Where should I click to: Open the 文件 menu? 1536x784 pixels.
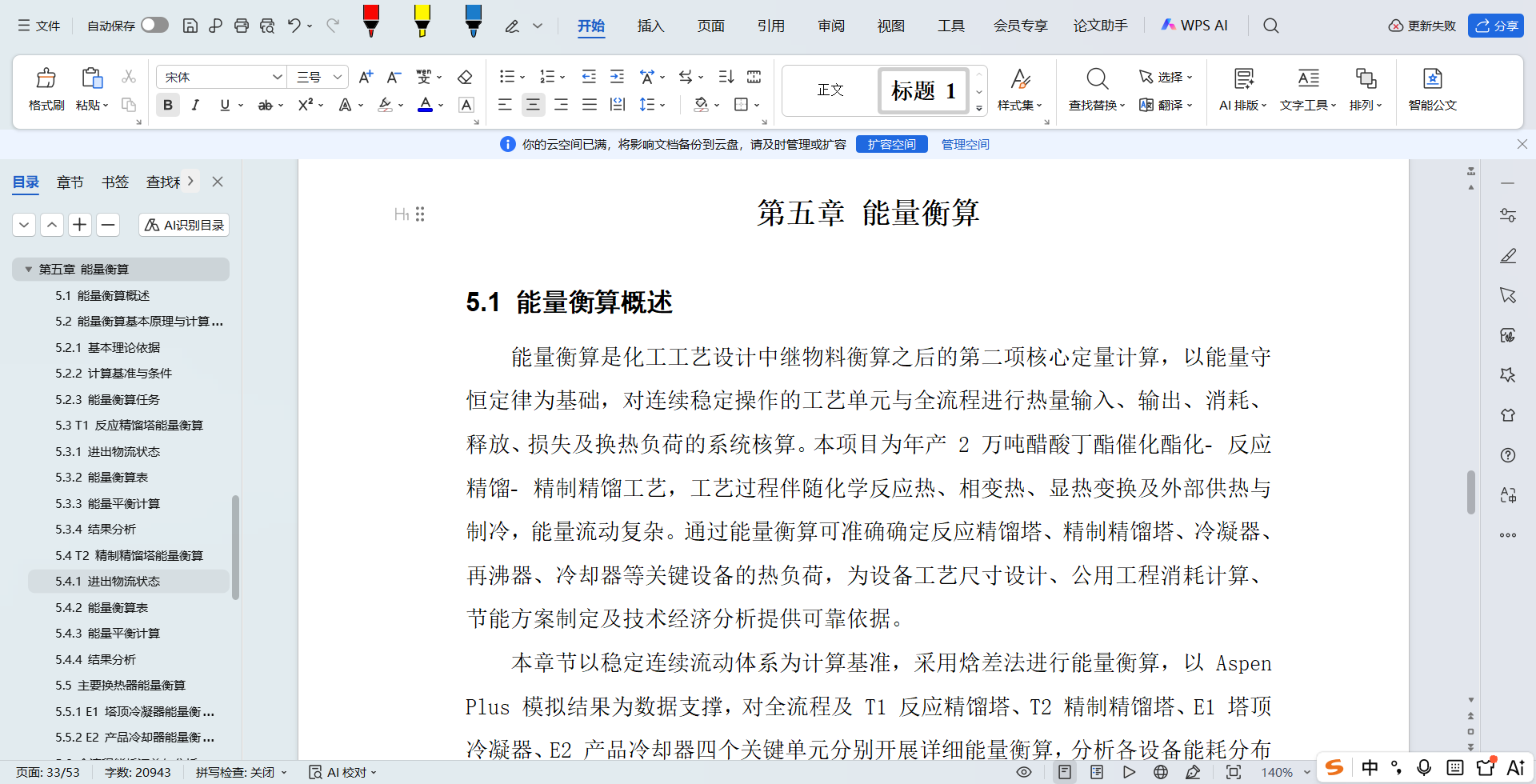39,26
